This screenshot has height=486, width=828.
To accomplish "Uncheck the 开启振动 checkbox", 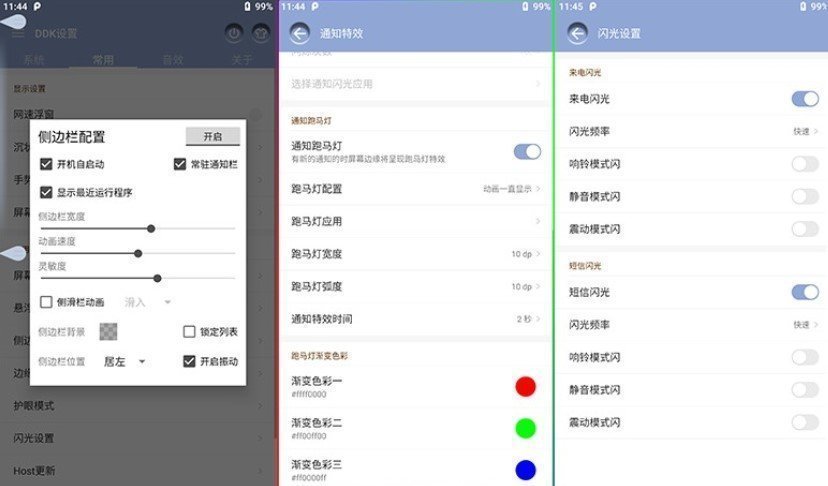I will point(189,361).
